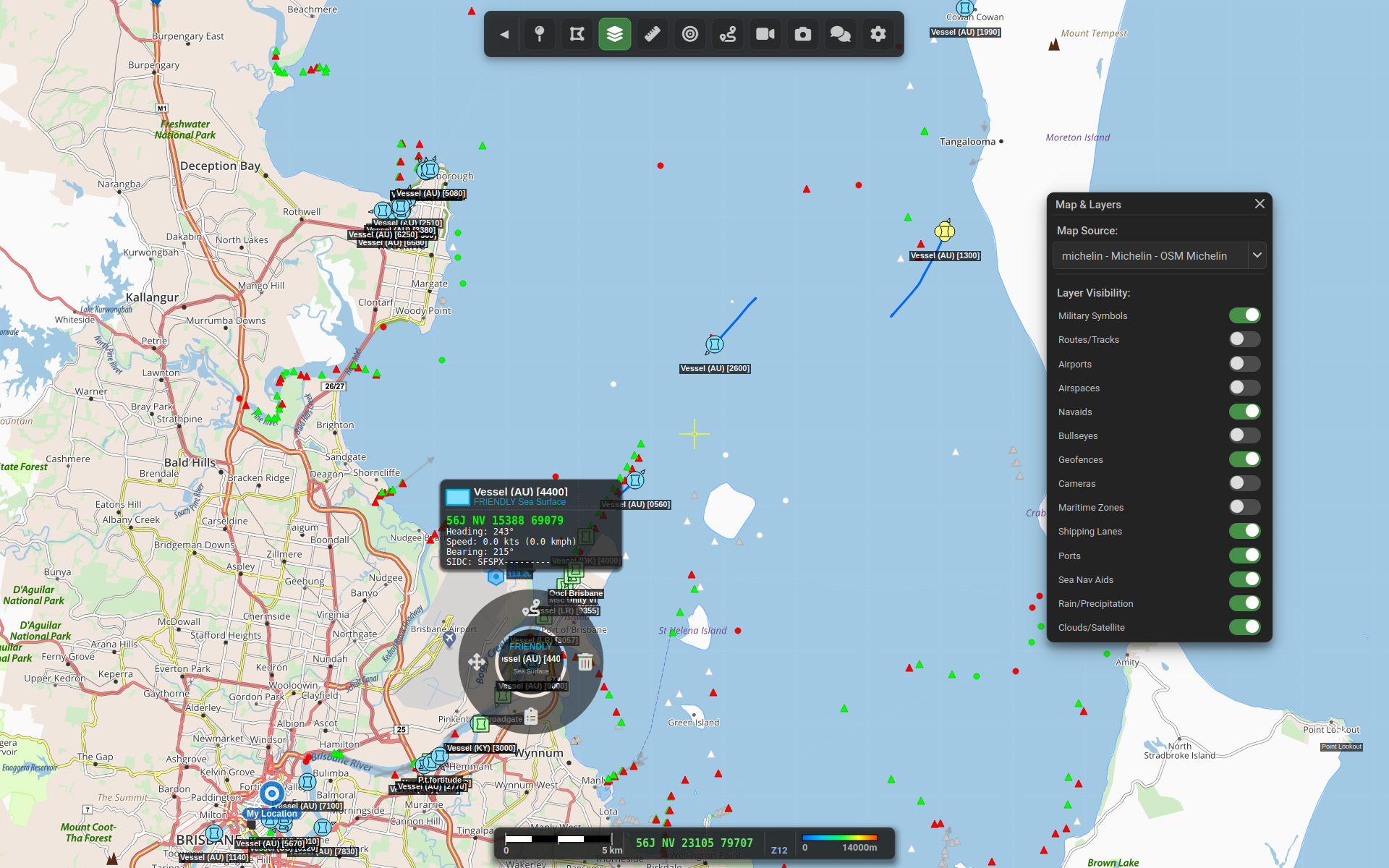The image size is (1389, 868).
Task: Click the Mount Tempest peak marker
Action: click(x=1054, y=44)
